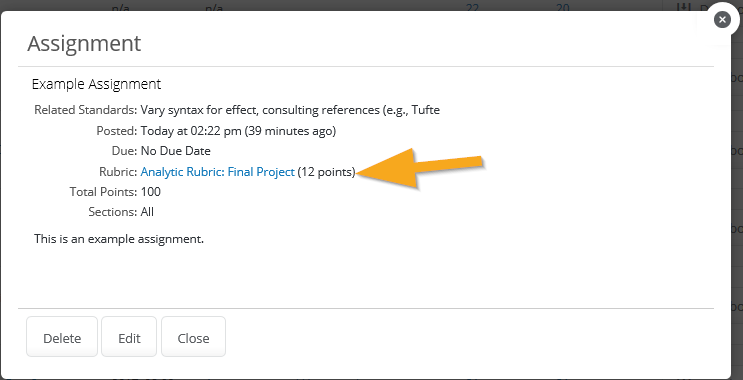Click the This is an example assignment description
Viewport: 743px width, 380px height.
tap(119, 239)
